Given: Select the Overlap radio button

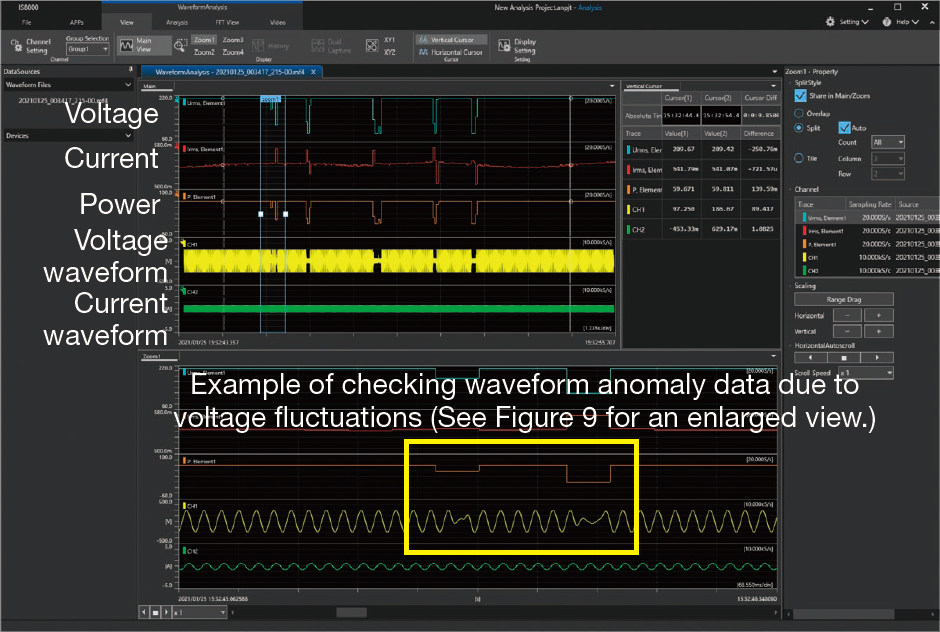Looking at the screenshot, I should 799,112.
